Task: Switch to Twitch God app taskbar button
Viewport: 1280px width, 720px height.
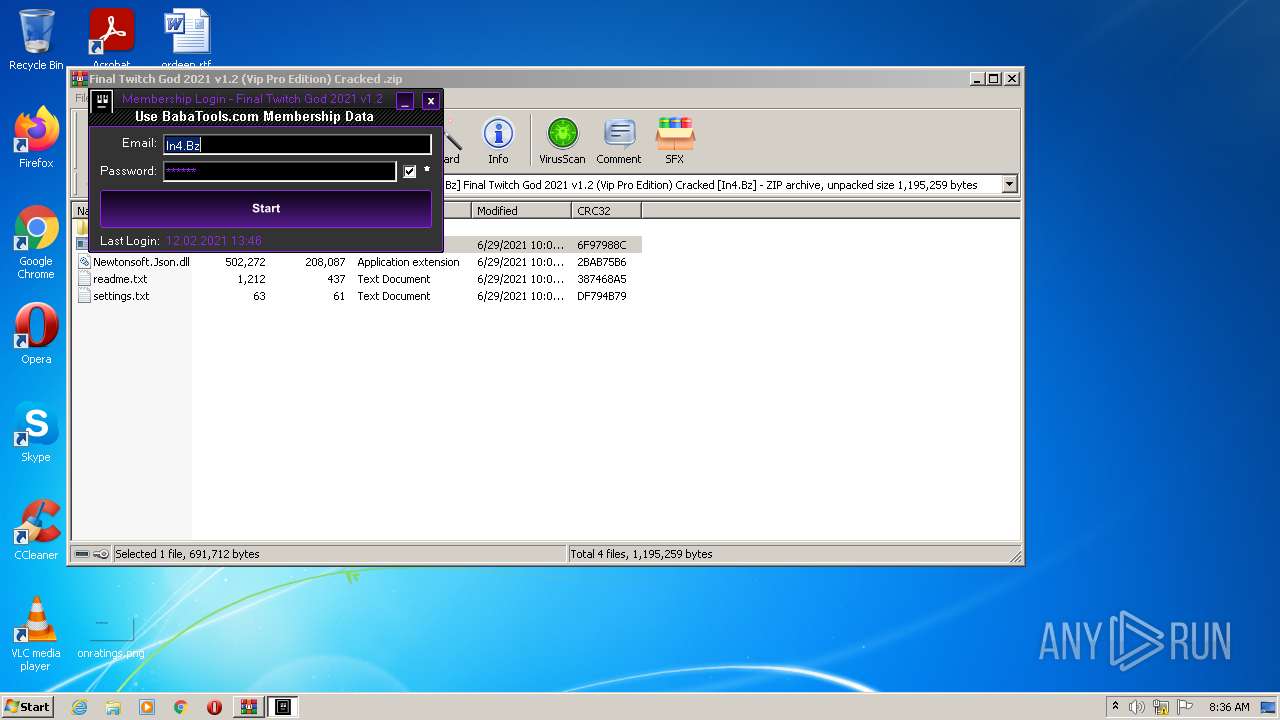Action: (283, 707)
